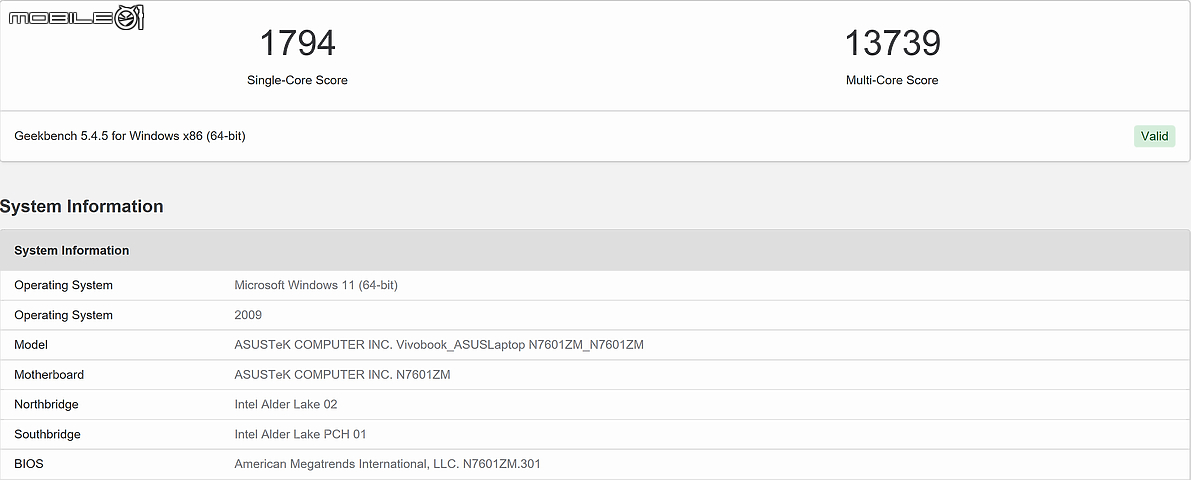
Task: Click the Motherboard row label
Action: (x=49, y=375)
